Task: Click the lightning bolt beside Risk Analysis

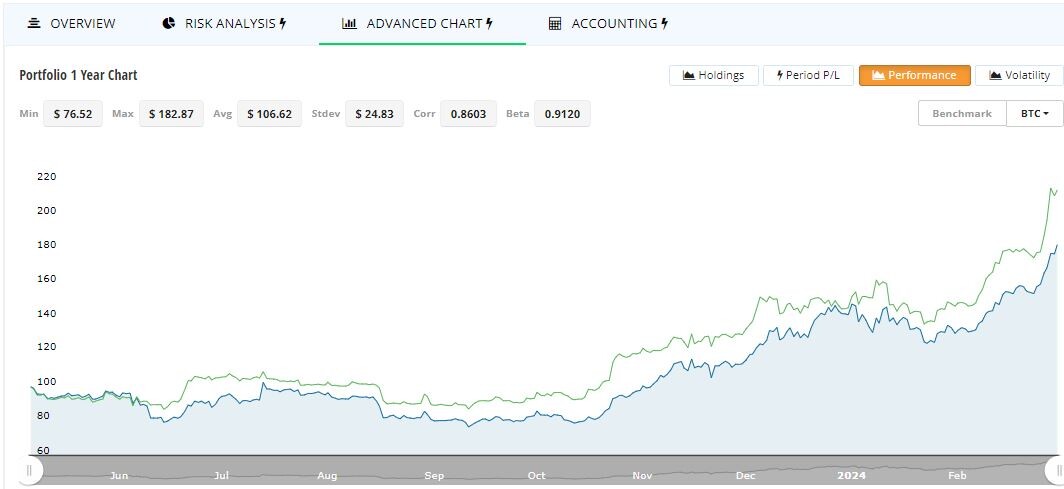Action: coord(282,24)
